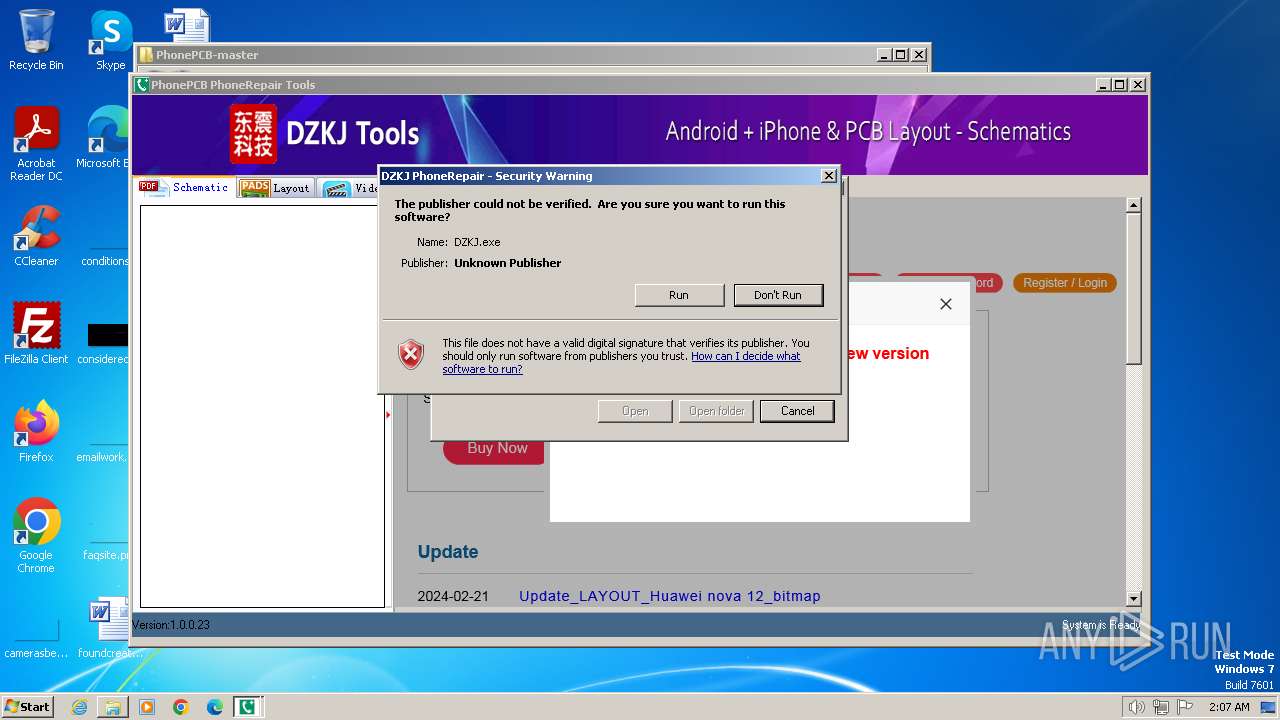This screenshot has width=1280, height=720.
Task: Click the red panel collapse arrow
Action: pos(388,414)
